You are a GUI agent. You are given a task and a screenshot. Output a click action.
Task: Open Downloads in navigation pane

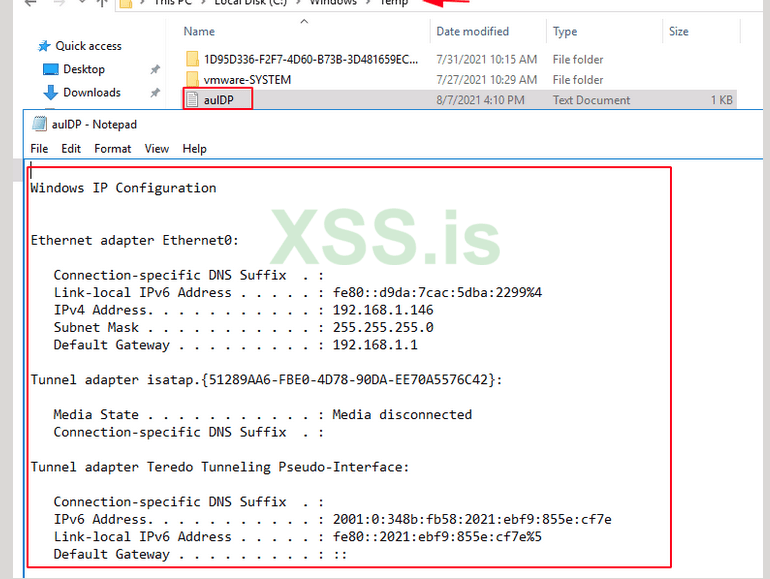point(92,92)
